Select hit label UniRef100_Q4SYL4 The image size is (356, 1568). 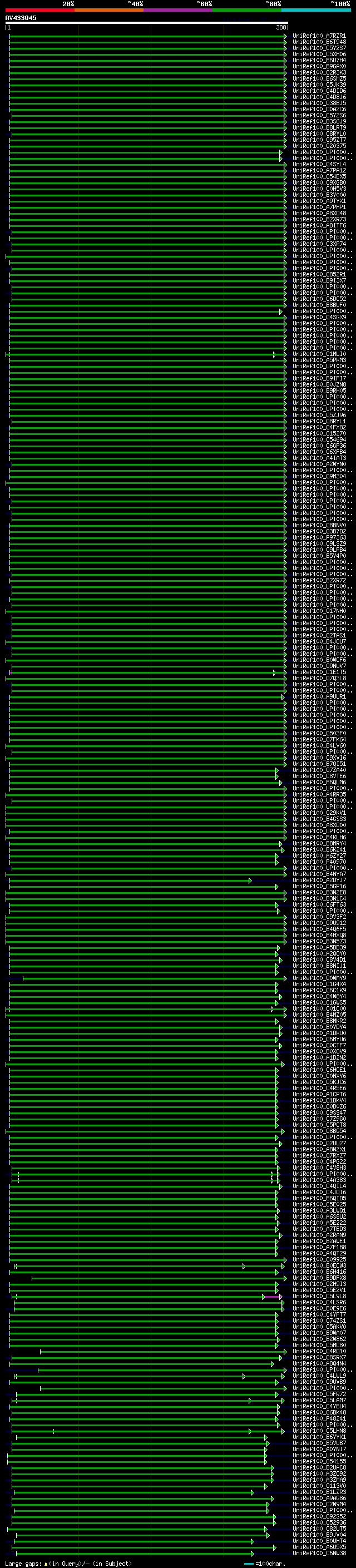point(319,164)
